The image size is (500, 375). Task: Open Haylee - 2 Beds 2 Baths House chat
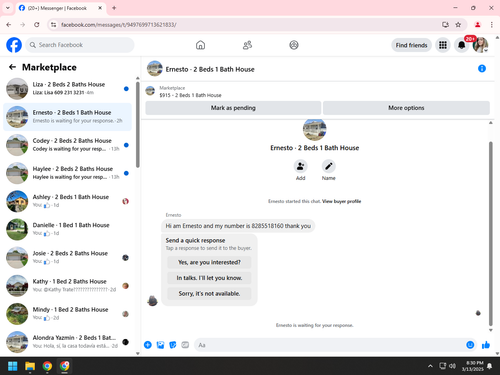click(67, 173)
